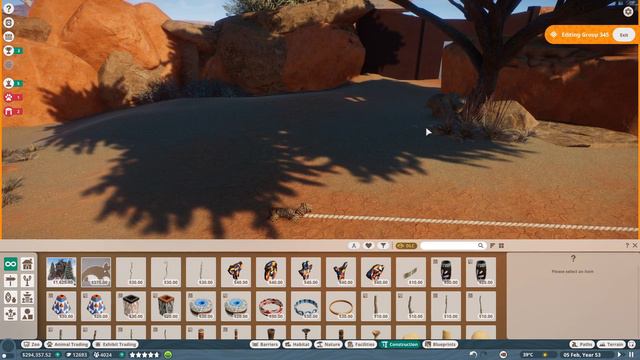Image resolution: width=640 pixels, height=360 pixels.
Task: Open the Habitat tab
Action: pos(297,344)
